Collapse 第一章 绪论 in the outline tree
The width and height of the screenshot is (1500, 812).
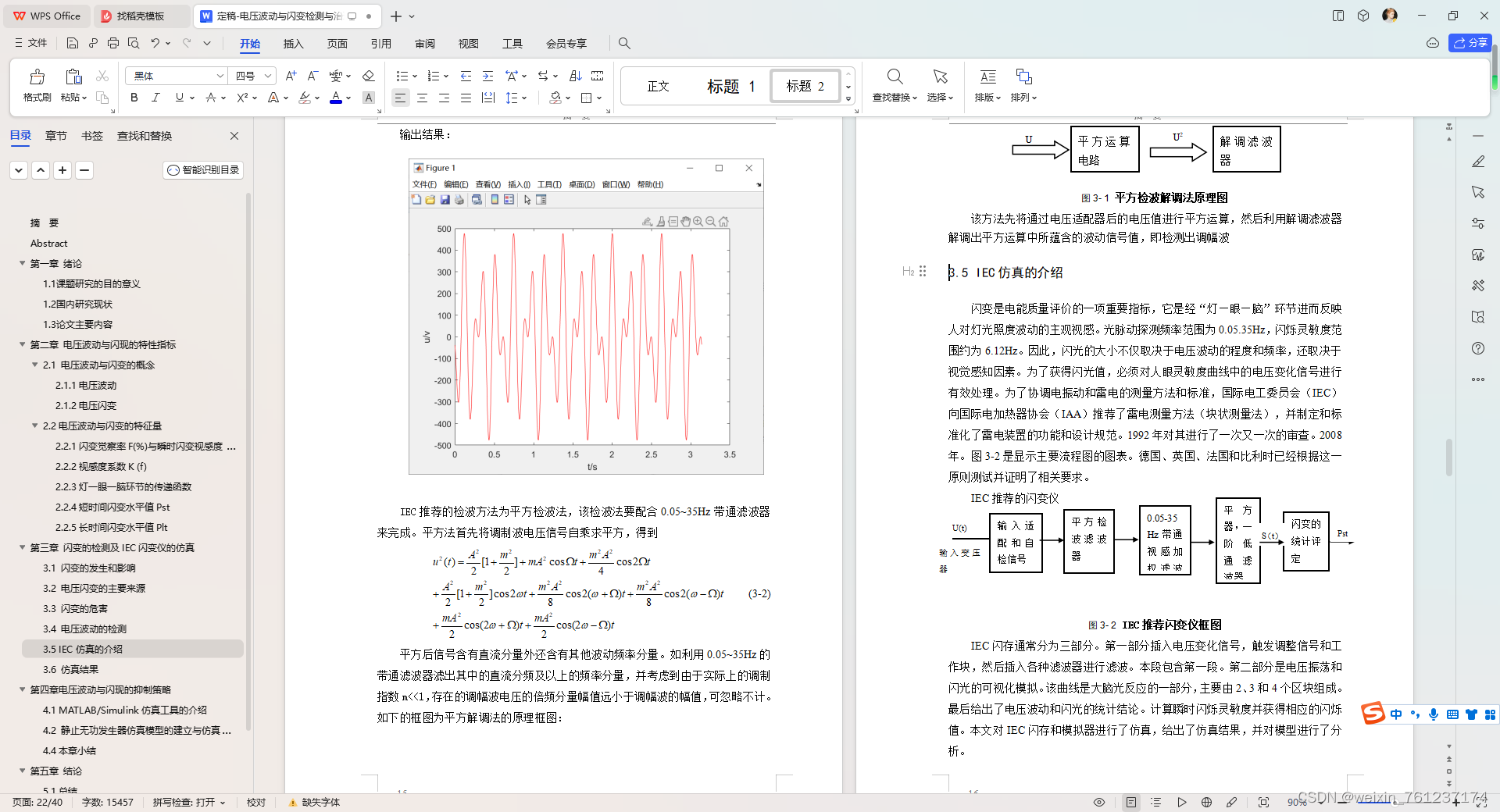pos(23,263)
